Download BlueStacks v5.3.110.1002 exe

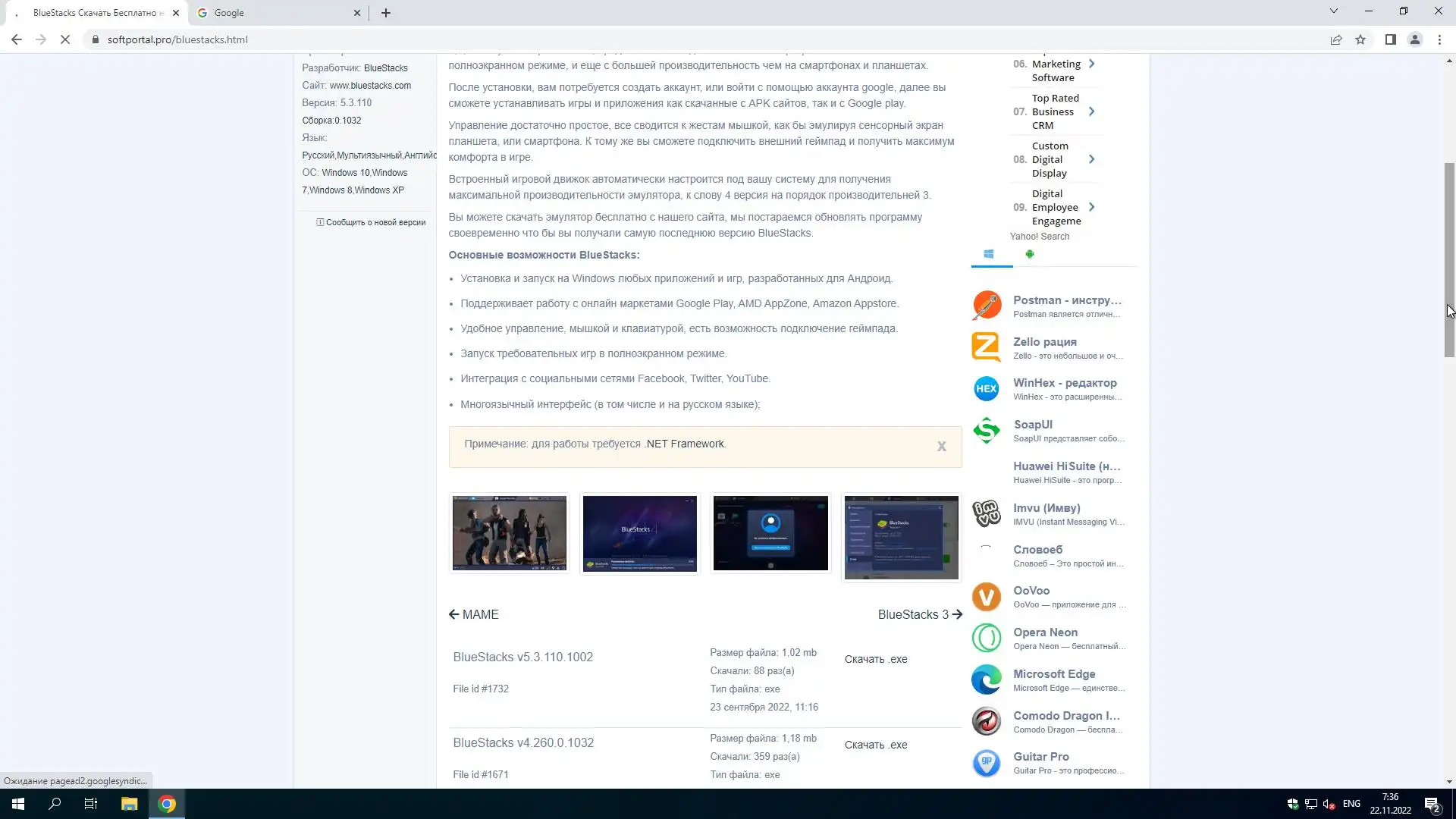pos(876,659)
